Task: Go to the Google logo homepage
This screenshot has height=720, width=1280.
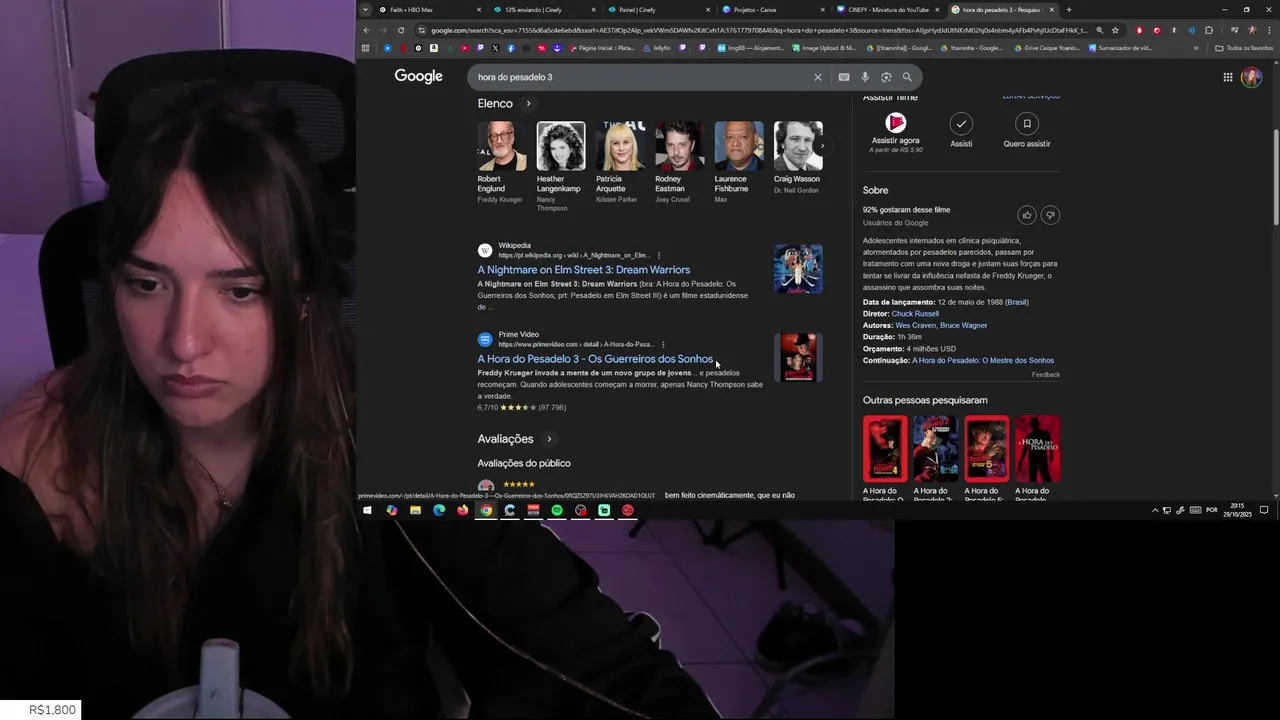Action: [418, 76]
